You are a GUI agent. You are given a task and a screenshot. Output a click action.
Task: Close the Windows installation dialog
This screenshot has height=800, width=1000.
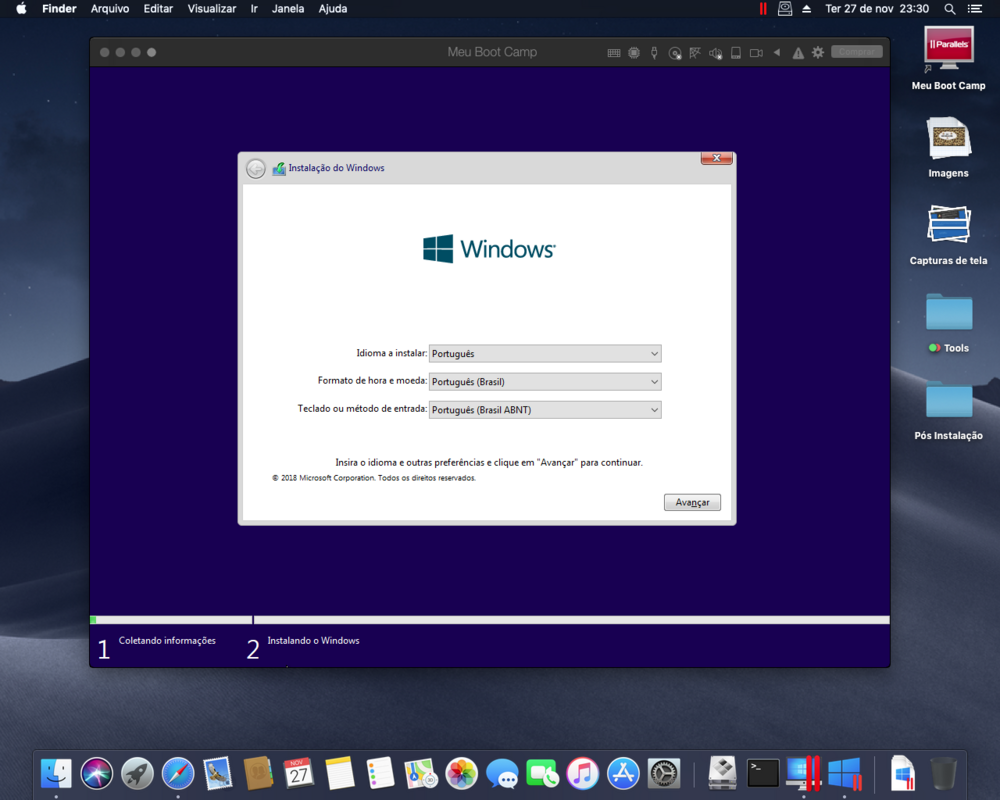pos(717,158)
